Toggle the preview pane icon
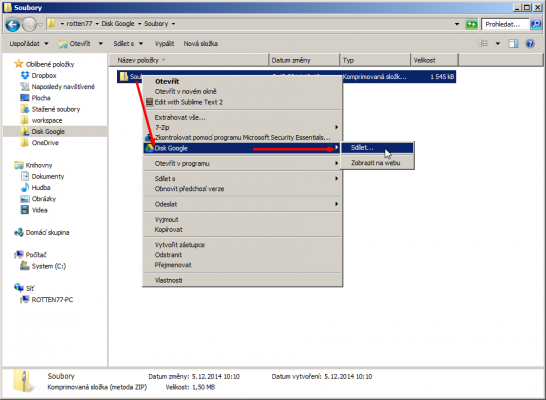 (x=513, y=44)
